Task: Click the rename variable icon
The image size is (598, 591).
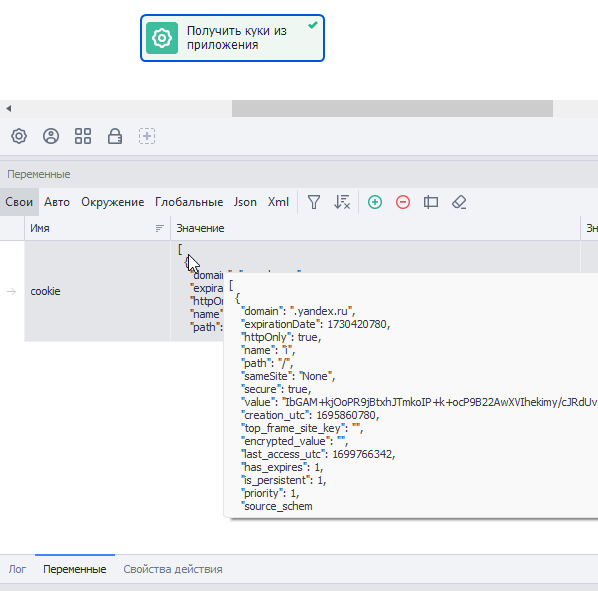Action: click(x=431, y=202)
